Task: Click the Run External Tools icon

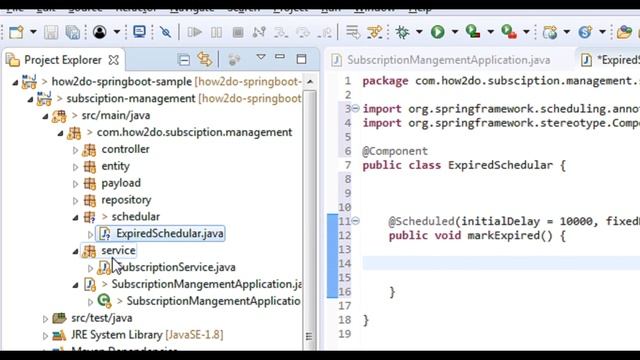Action: click(509, 32)
